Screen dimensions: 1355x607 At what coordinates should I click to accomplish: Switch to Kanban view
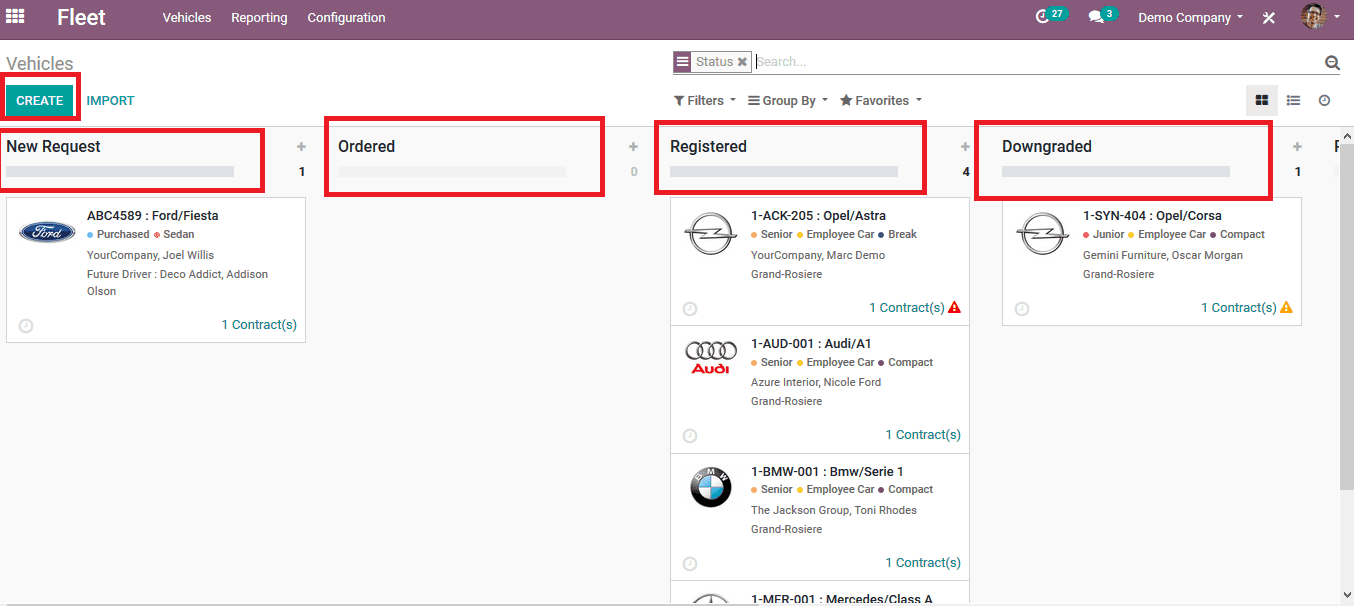coord(1262,100)
